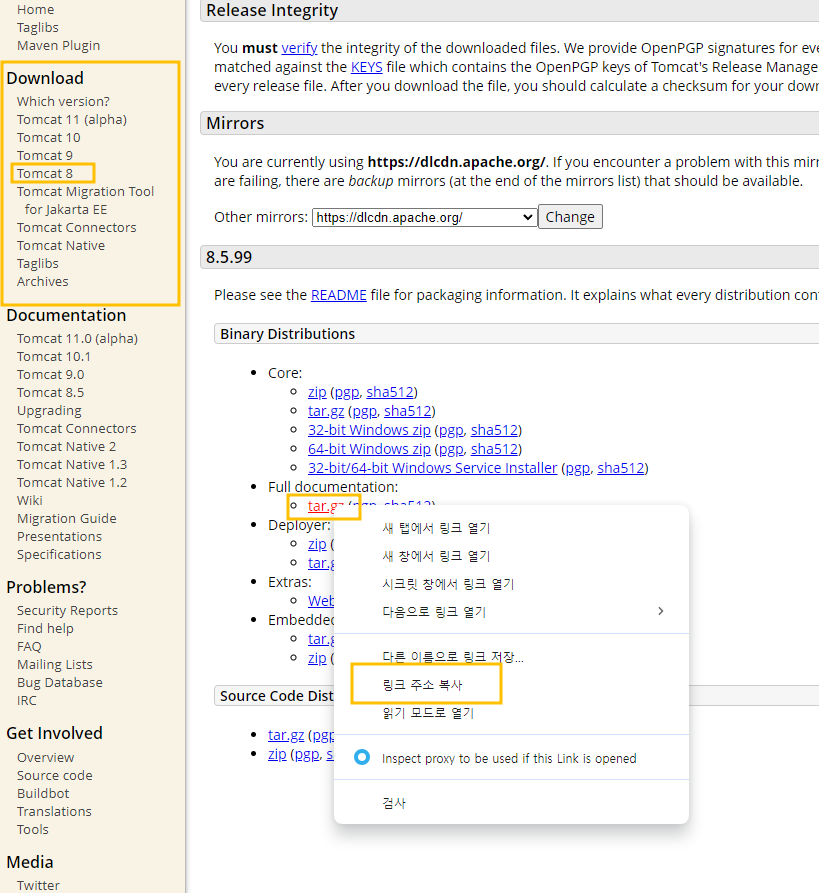Open Archives link under Download
The image size is (819, 893).
pos(42,281)
